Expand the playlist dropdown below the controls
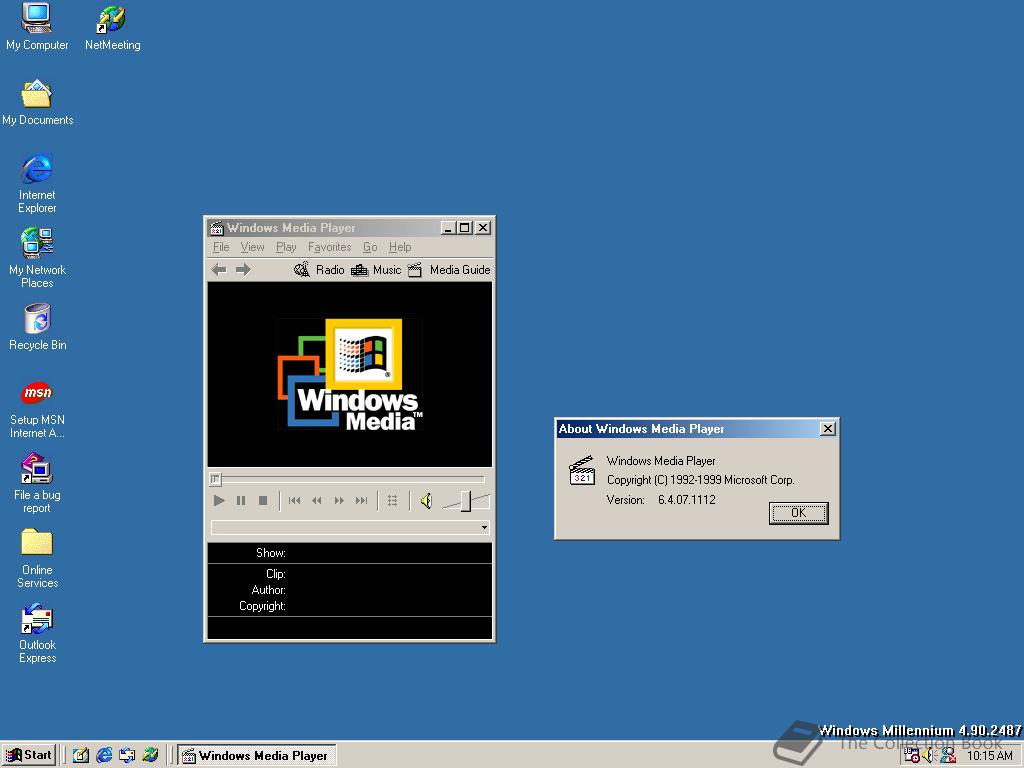The width and height of the screenshot is (1024, 768). coord(484,528)
